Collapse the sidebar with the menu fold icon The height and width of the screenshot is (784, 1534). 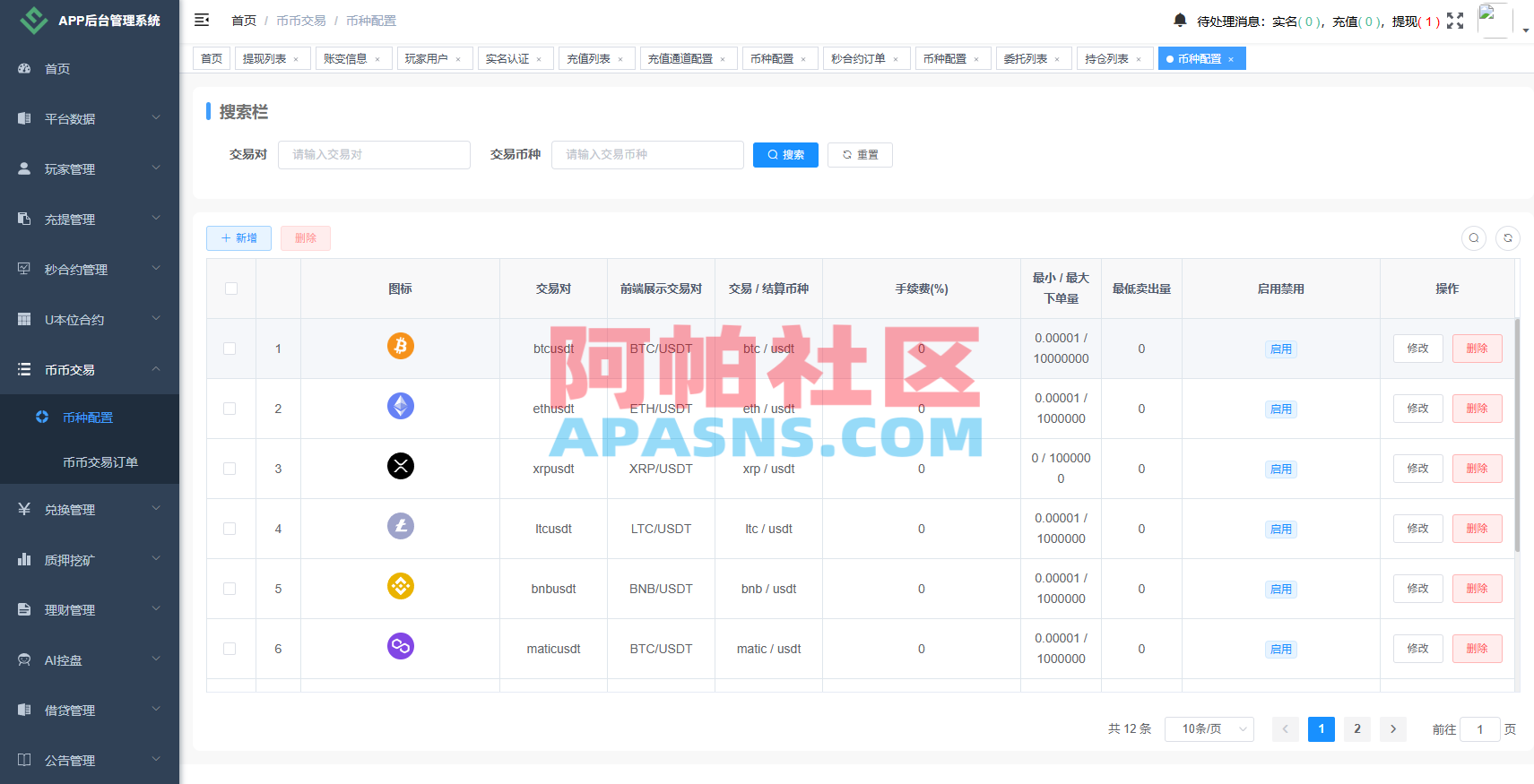(x=202, y=20)
